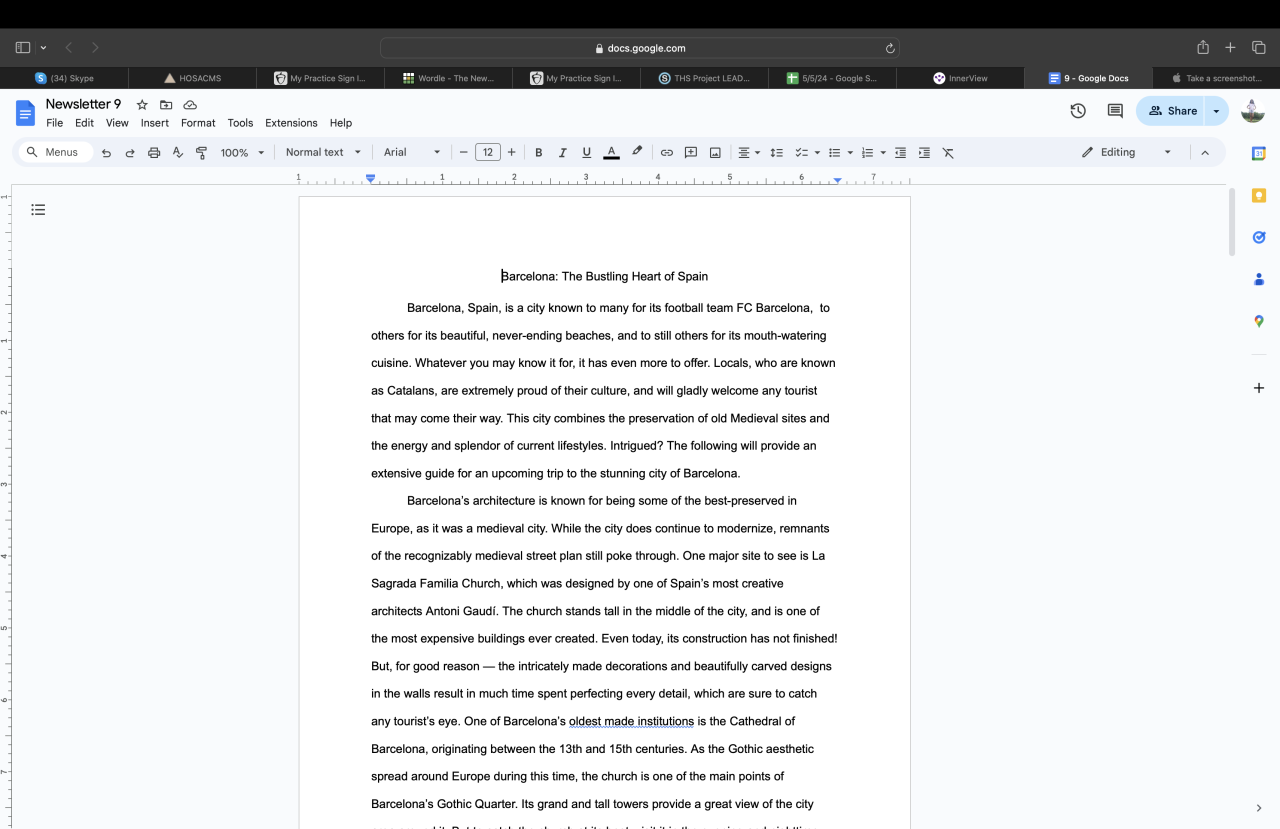Open the Safari share button
The image size is (1280, 829).
click(1203, 48)
